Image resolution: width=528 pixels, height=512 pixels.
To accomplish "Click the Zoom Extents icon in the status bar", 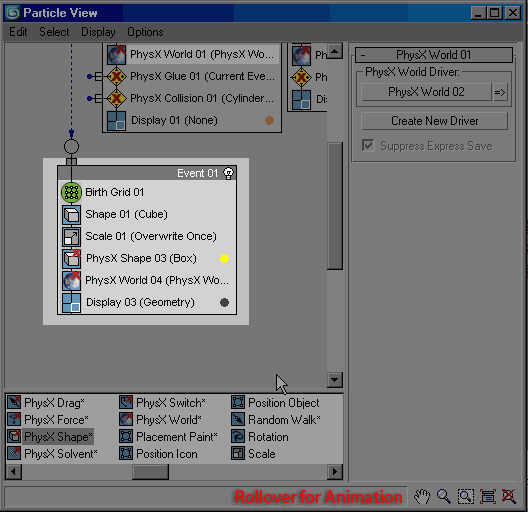I will [x=488, y=497].
